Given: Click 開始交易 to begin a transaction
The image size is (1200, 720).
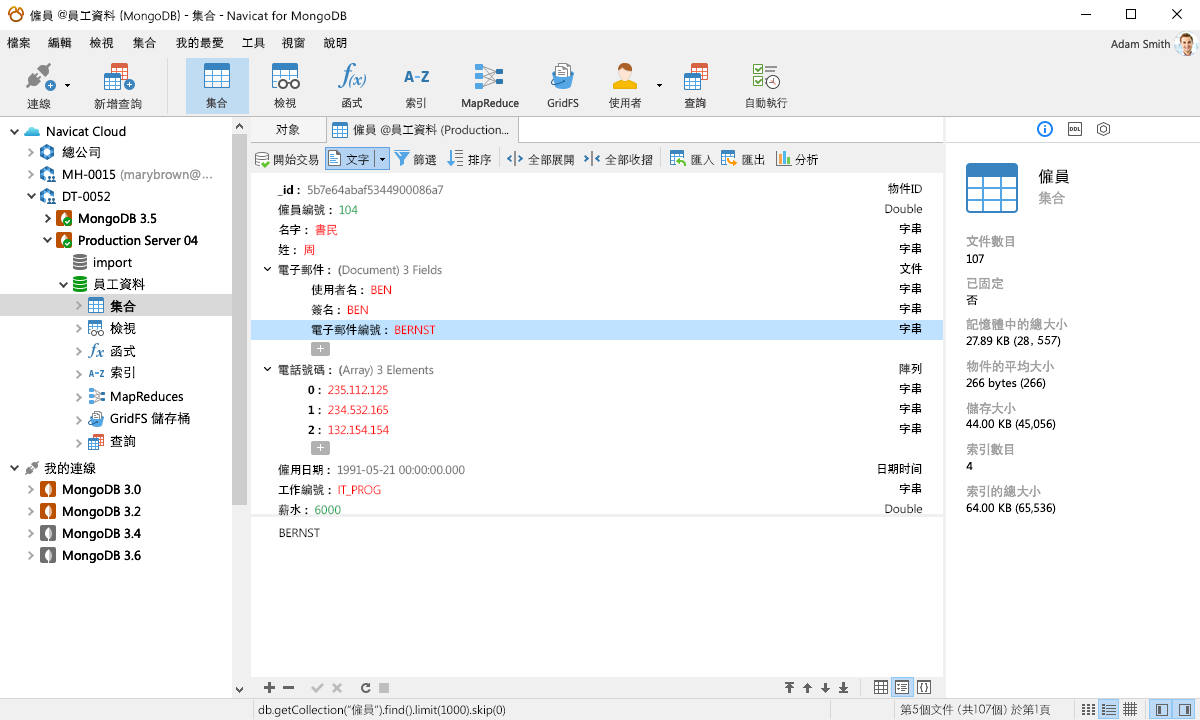Looking at the screenshot, I should 290,158.
